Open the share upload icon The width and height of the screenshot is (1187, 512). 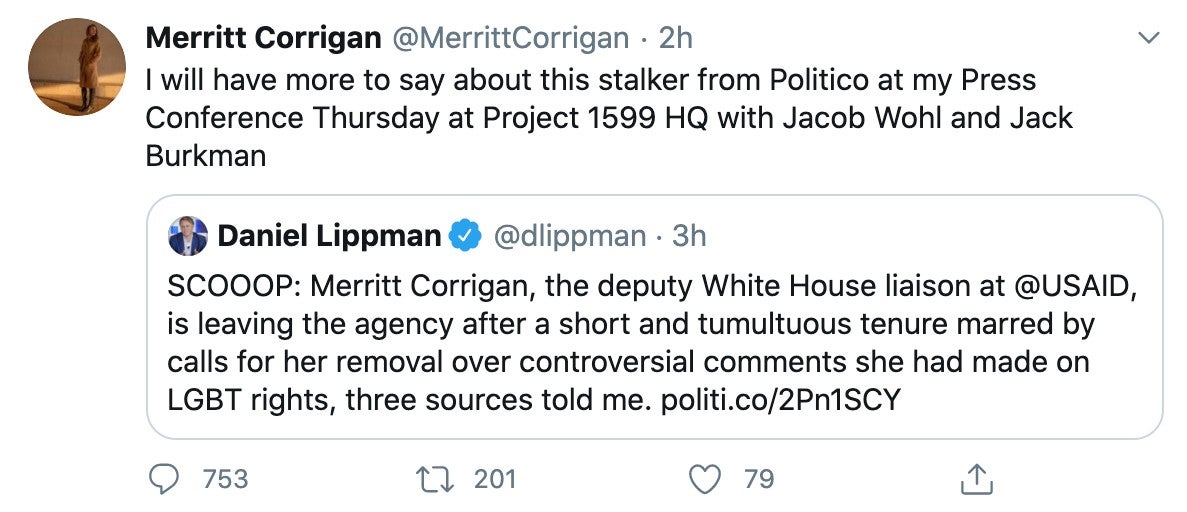977,479
